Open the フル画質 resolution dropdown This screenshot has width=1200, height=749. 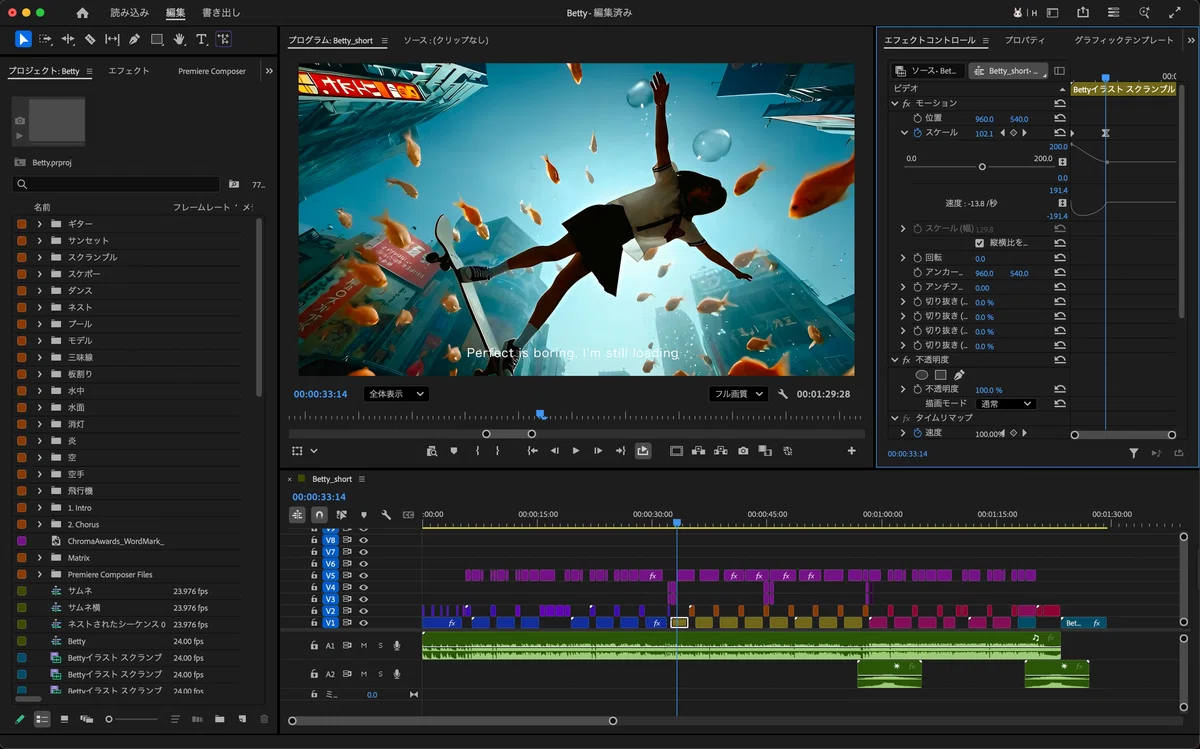point(738,394)
